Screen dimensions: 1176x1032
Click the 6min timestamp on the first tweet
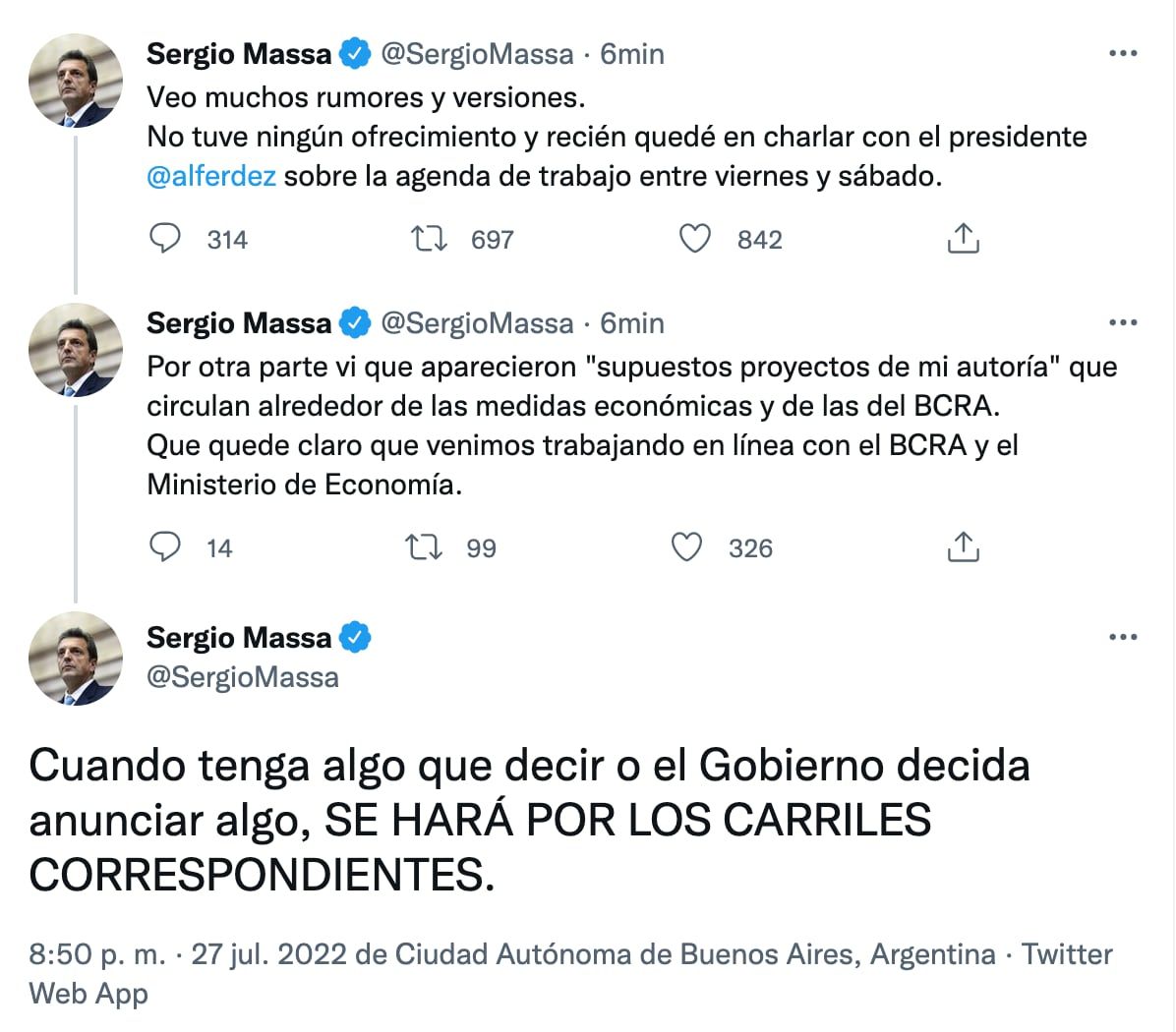coord(633,54)
